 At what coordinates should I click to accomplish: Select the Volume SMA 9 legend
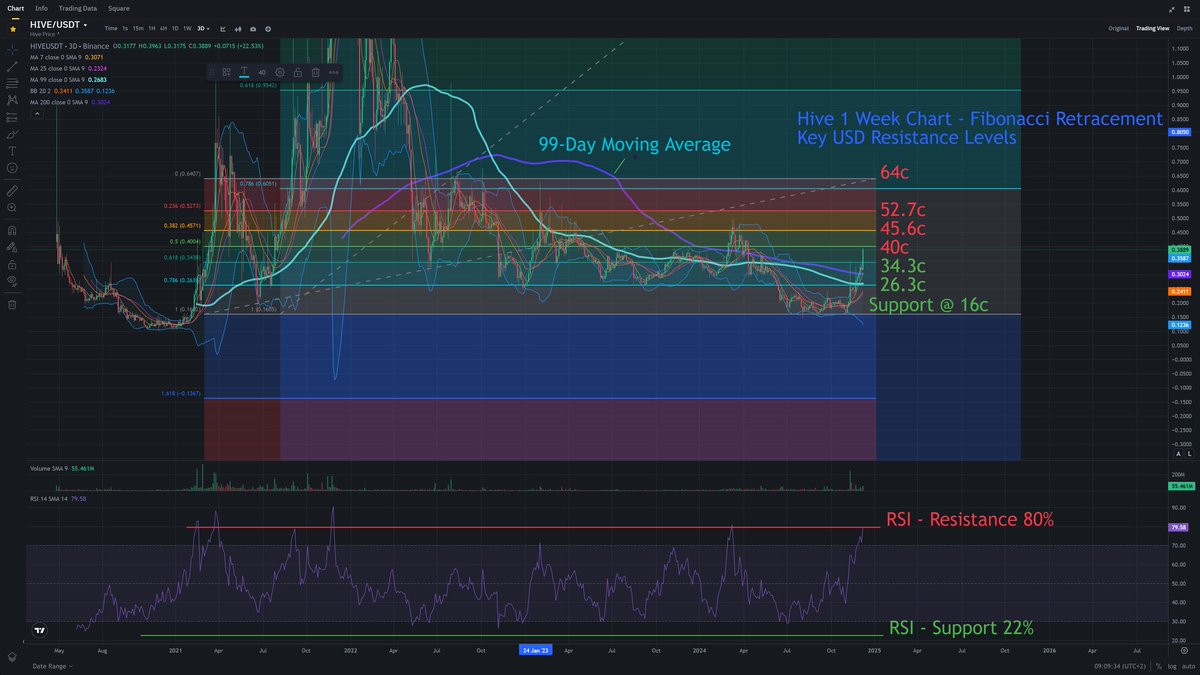pos(62,468)
